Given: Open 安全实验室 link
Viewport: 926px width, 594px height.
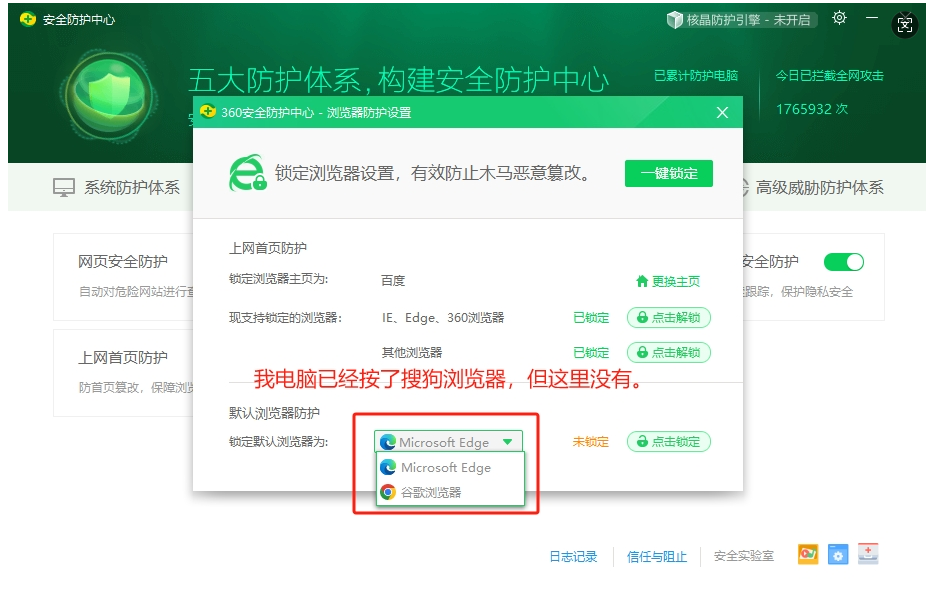Looking at the screenshot, I should click(x=744, y=556).
